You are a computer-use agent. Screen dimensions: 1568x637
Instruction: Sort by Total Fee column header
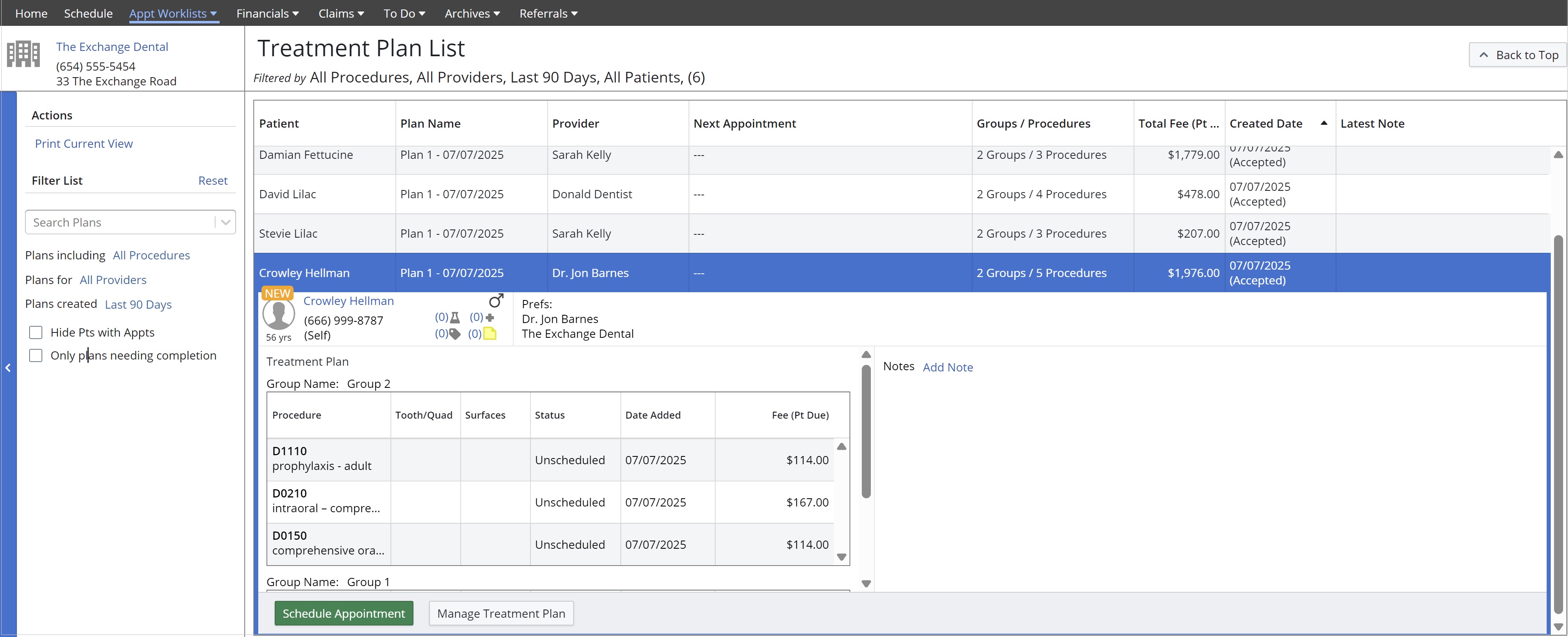pyautogui.click(x=1178, y=124)
